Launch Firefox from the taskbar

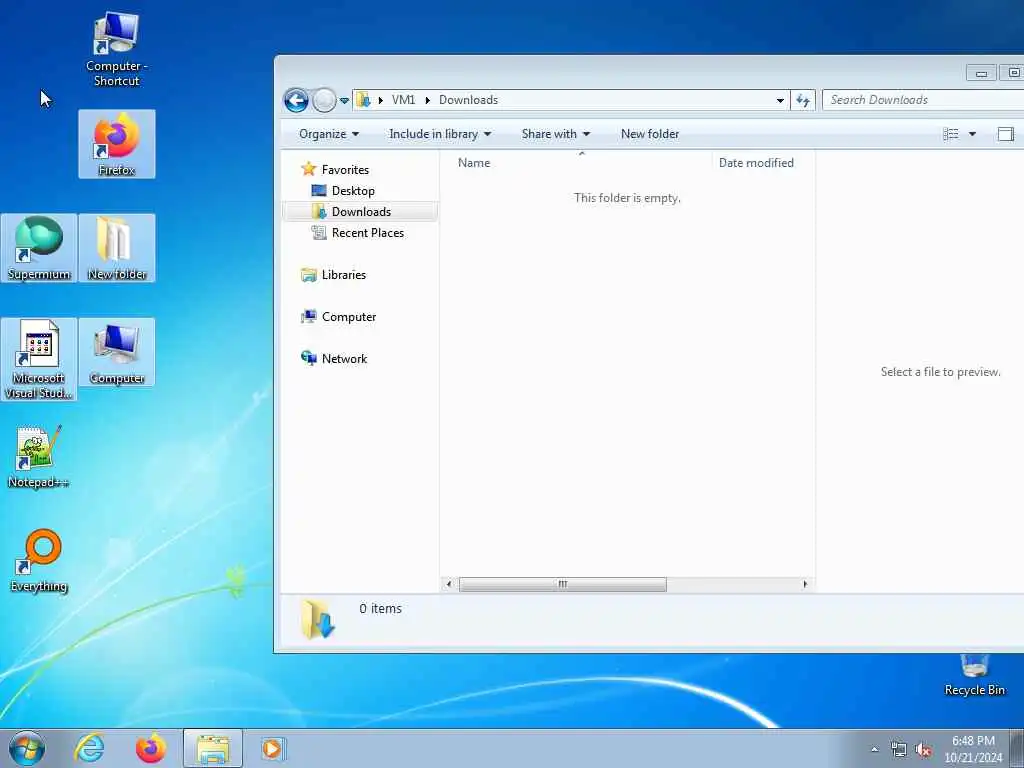(x=151, y=748)
